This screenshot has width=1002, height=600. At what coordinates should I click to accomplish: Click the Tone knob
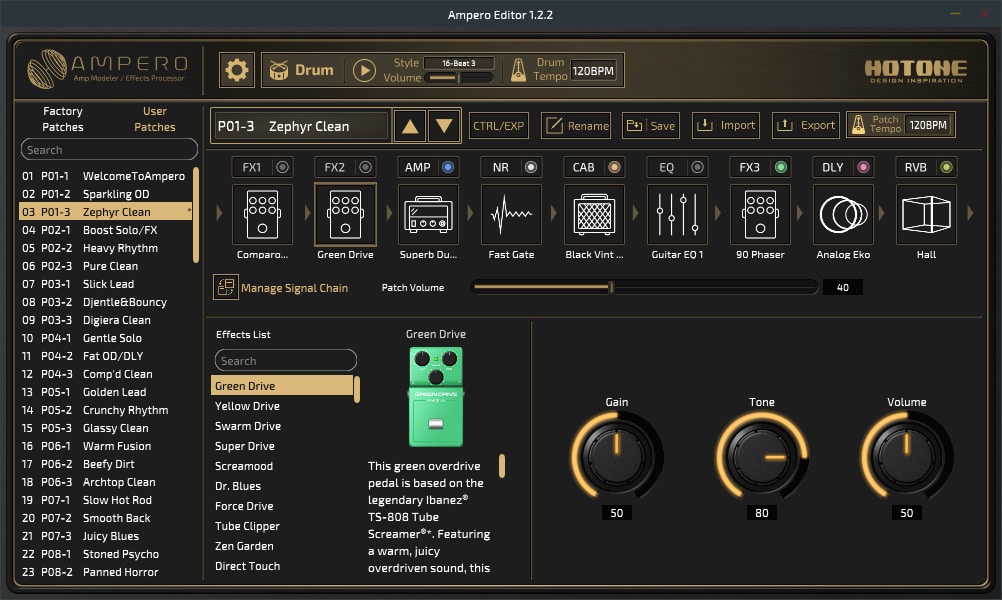click(x=762, y=457)
